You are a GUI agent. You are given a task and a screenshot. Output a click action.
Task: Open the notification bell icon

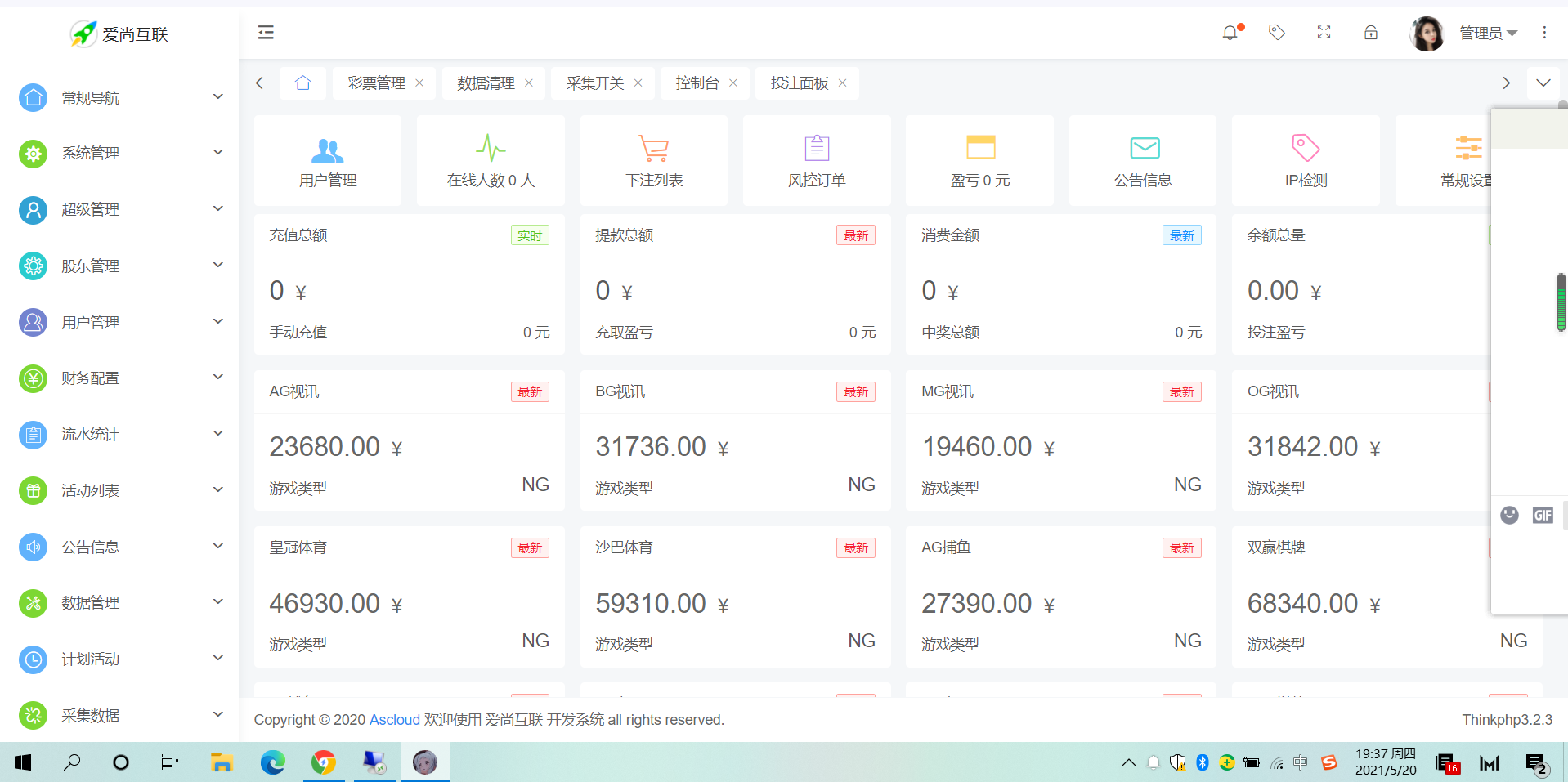(x=1230, y=33)
